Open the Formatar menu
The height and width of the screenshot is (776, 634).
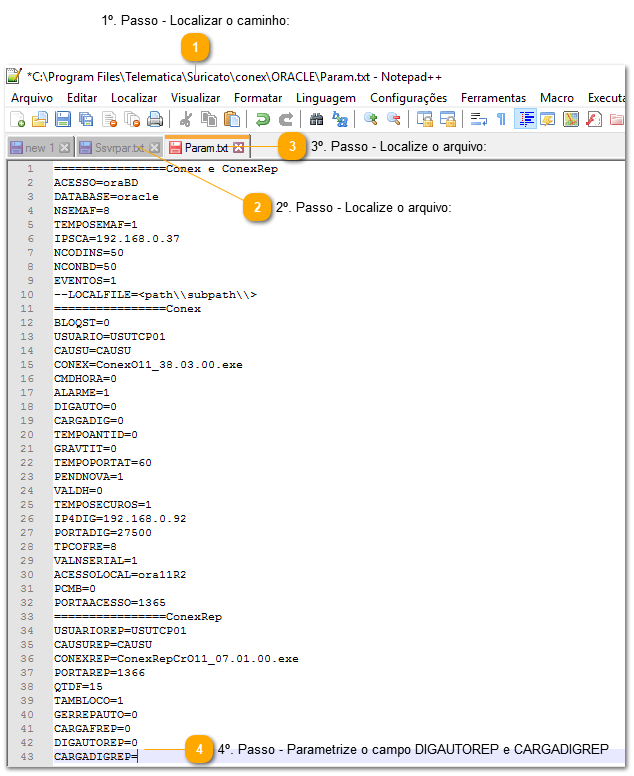pyautogui.click(x=258, y=98)
